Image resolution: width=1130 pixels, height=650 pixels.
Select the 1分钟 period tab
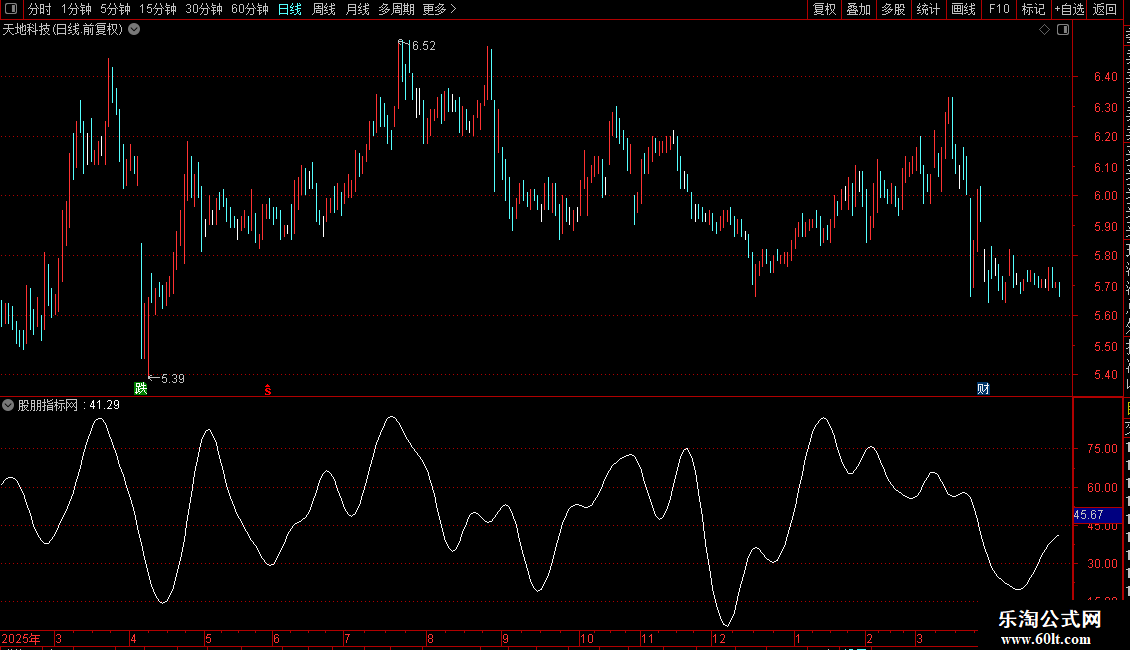click(76, 9)
